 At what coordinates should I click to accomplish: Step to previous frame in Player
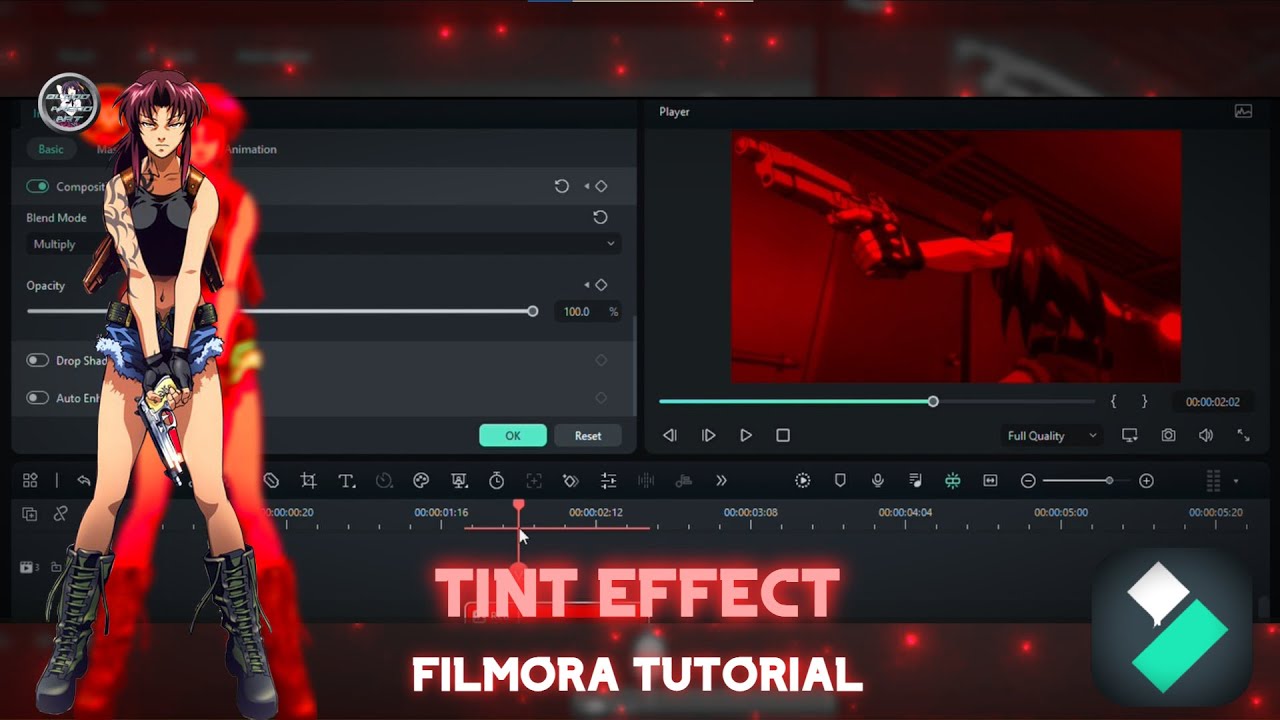670,435
